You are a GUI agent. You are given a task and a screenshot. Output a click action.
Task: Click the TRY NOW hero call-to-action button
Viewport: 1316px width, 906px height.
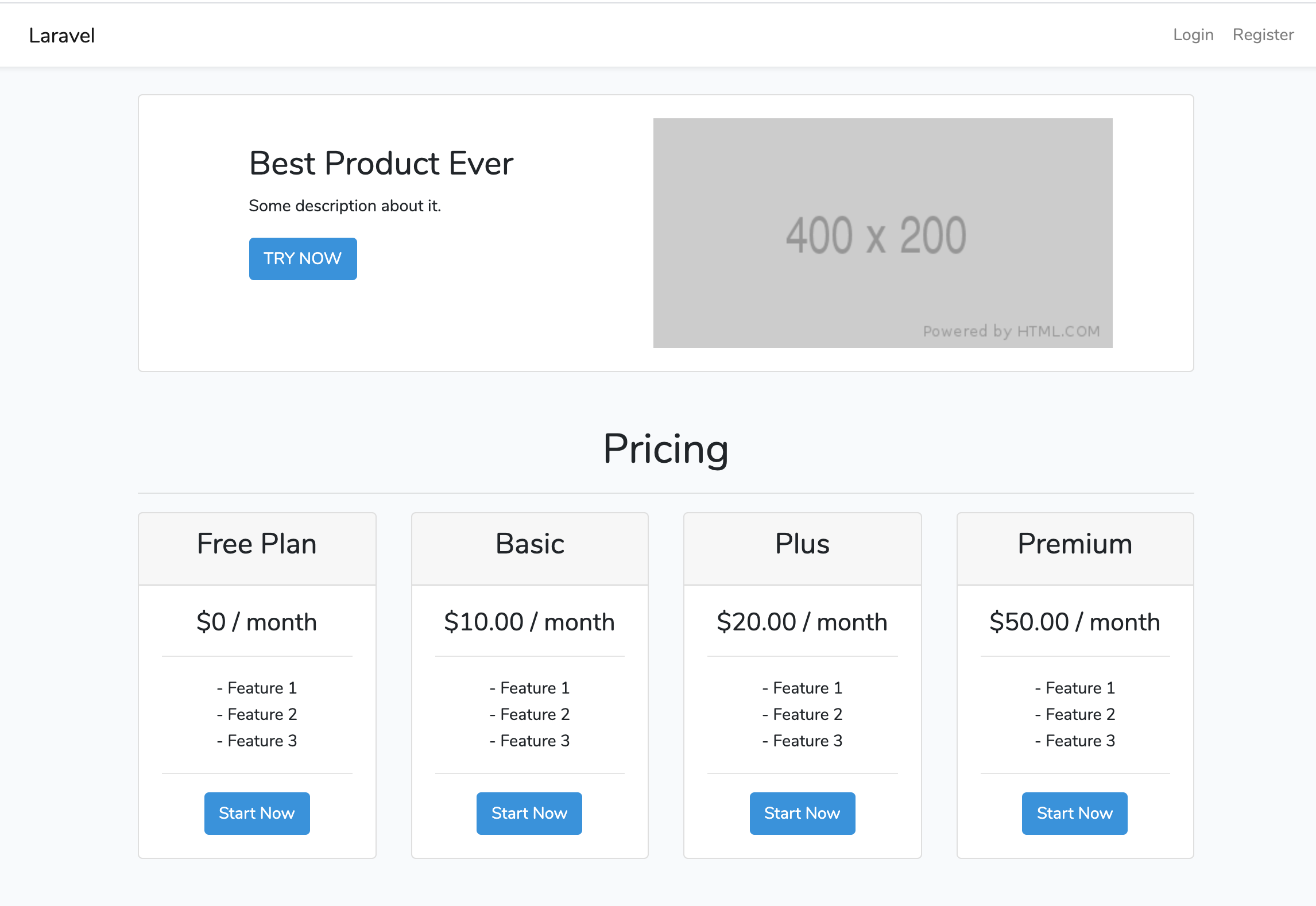click(x=302, y=259)
